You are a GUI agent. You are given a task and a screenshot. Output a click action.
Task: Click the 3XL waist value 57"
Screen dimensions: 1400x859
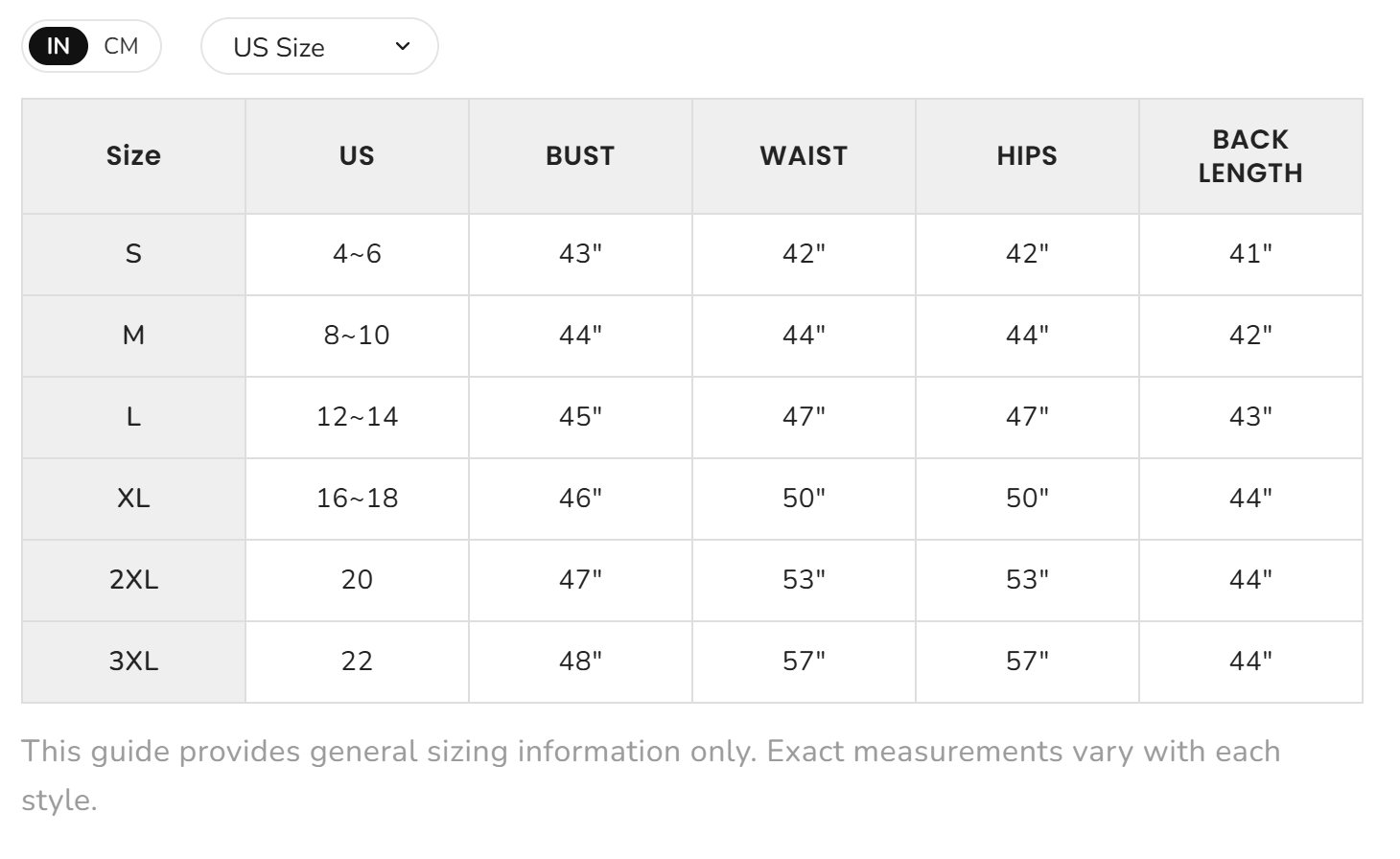tap(804, 662)
